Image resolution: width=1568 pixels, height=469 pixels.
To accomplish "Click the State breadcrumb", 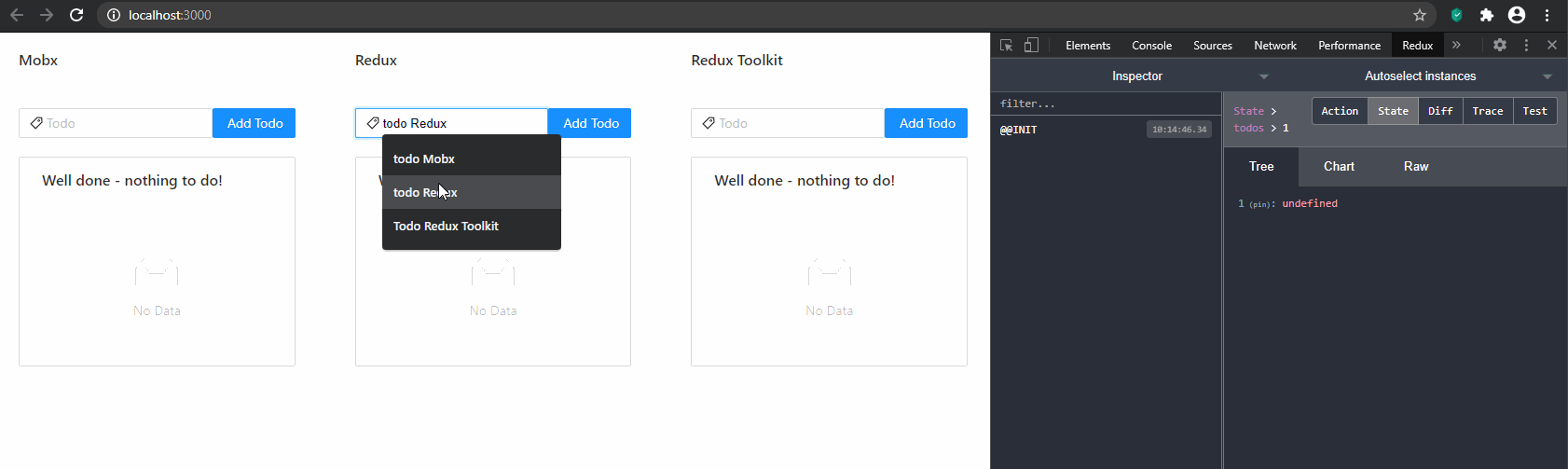I will coord(1248,111).
